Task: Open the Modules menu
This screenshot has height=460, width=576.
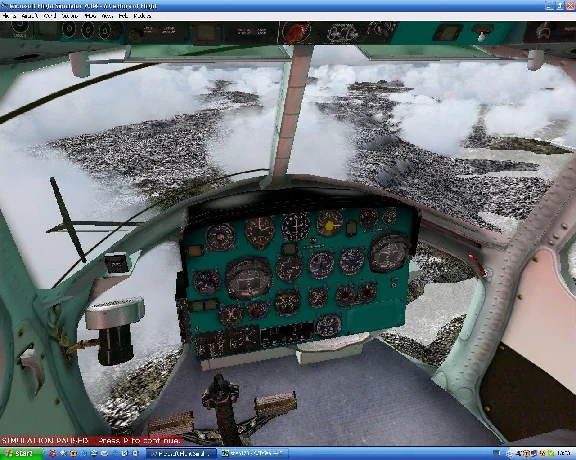Action: tap(142, 16)
